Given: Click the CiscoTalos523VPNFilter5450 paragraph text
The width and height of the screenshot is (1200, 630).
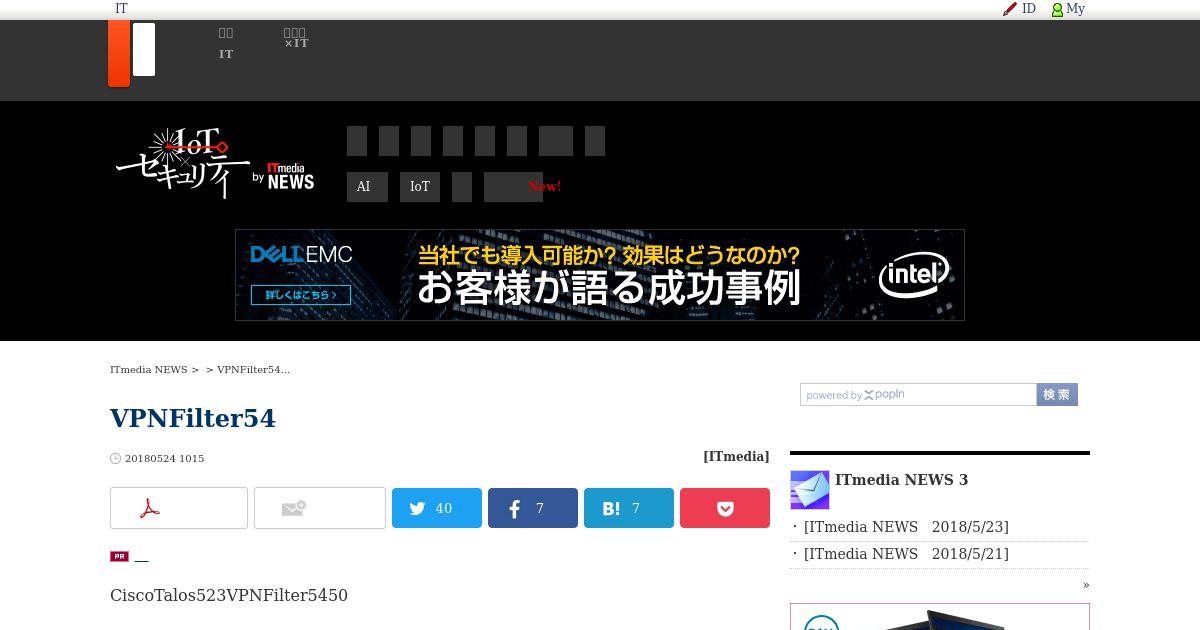Looking at the screenshot, I should click(x=229, y=595).
